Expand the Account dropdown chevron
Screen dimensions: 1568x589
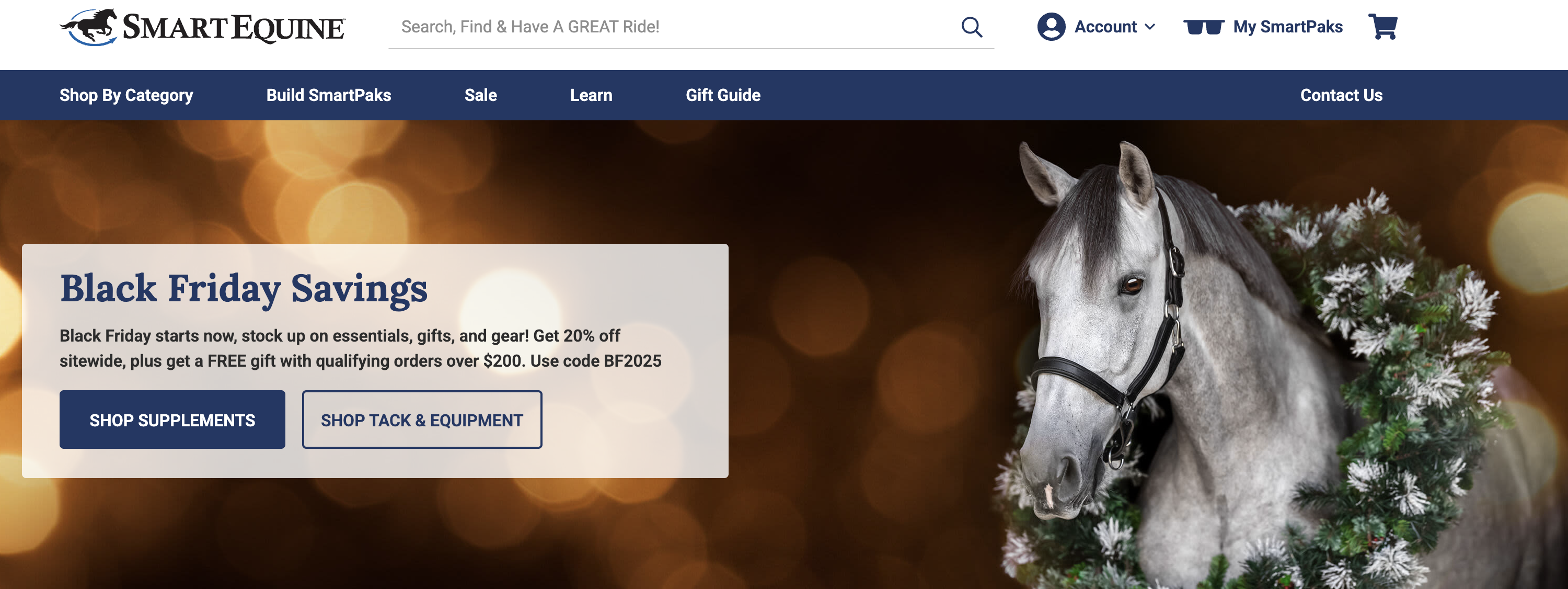(1150, 27)
